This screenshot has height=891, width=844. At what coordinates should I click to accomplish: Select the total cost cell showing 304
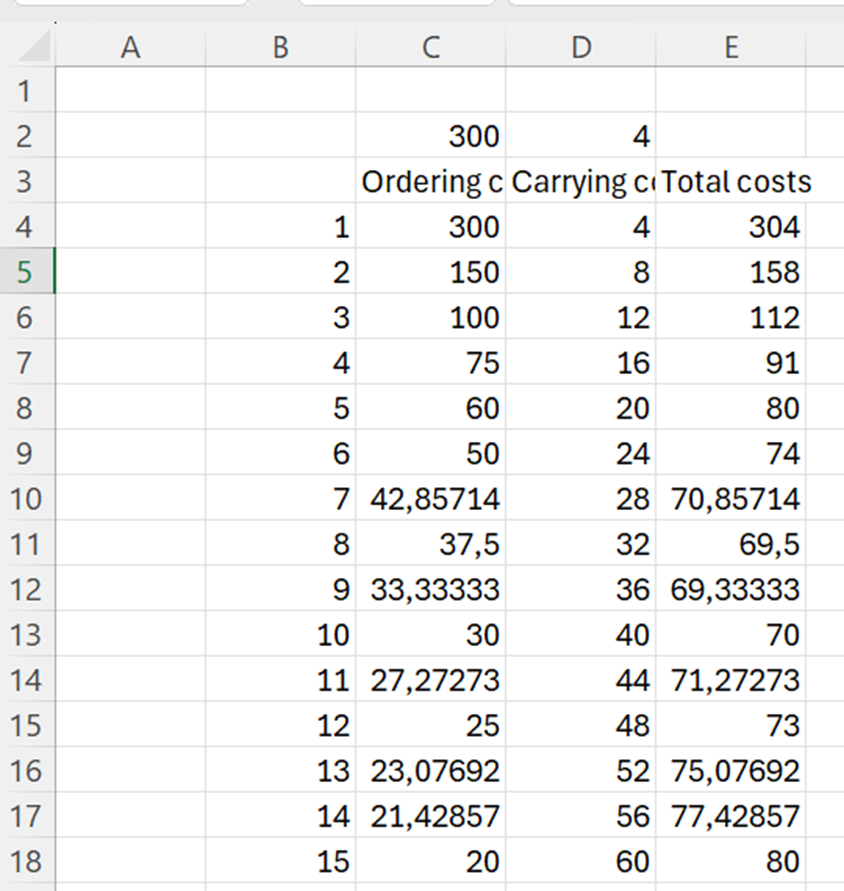(x=731, y=226)
